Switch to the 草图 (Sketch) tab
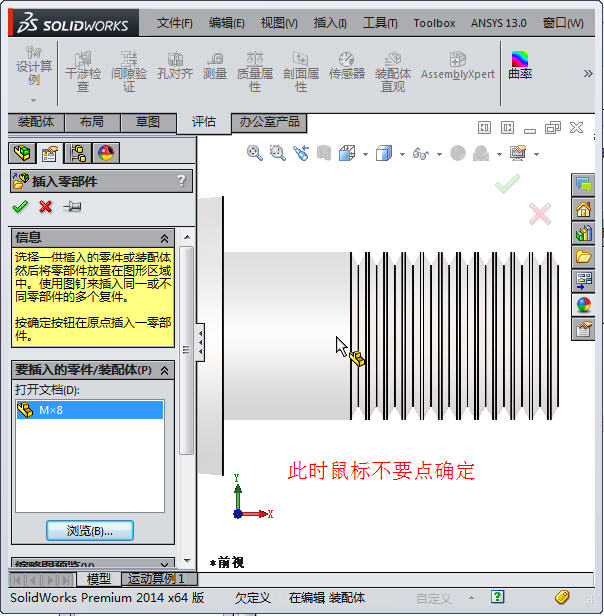This screenshot has height=616, width=604. pyautogui.click(x=147, y=122)
